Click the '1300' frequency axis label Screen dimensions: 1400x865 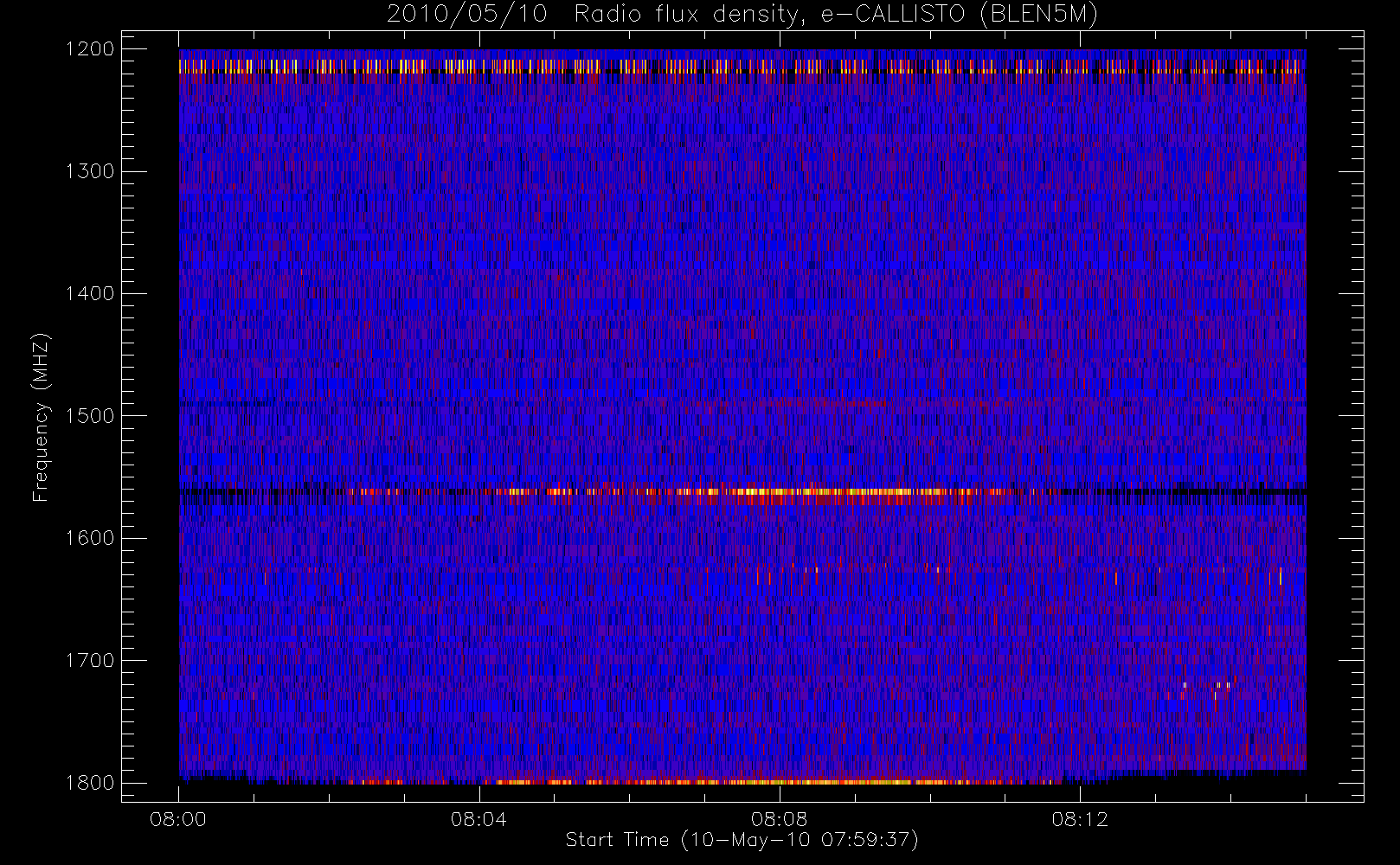pos(90,171)
